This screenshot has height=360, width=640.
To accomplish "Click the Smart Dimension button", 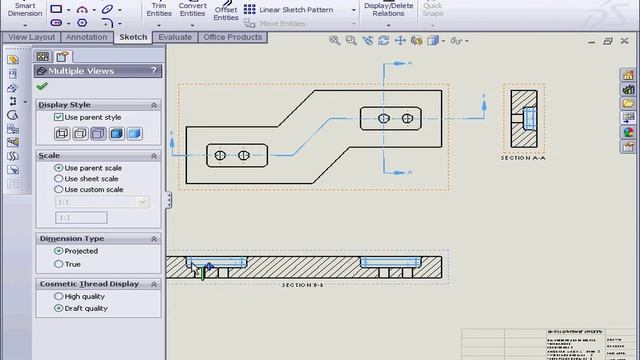I will click(x=25, y=9).
